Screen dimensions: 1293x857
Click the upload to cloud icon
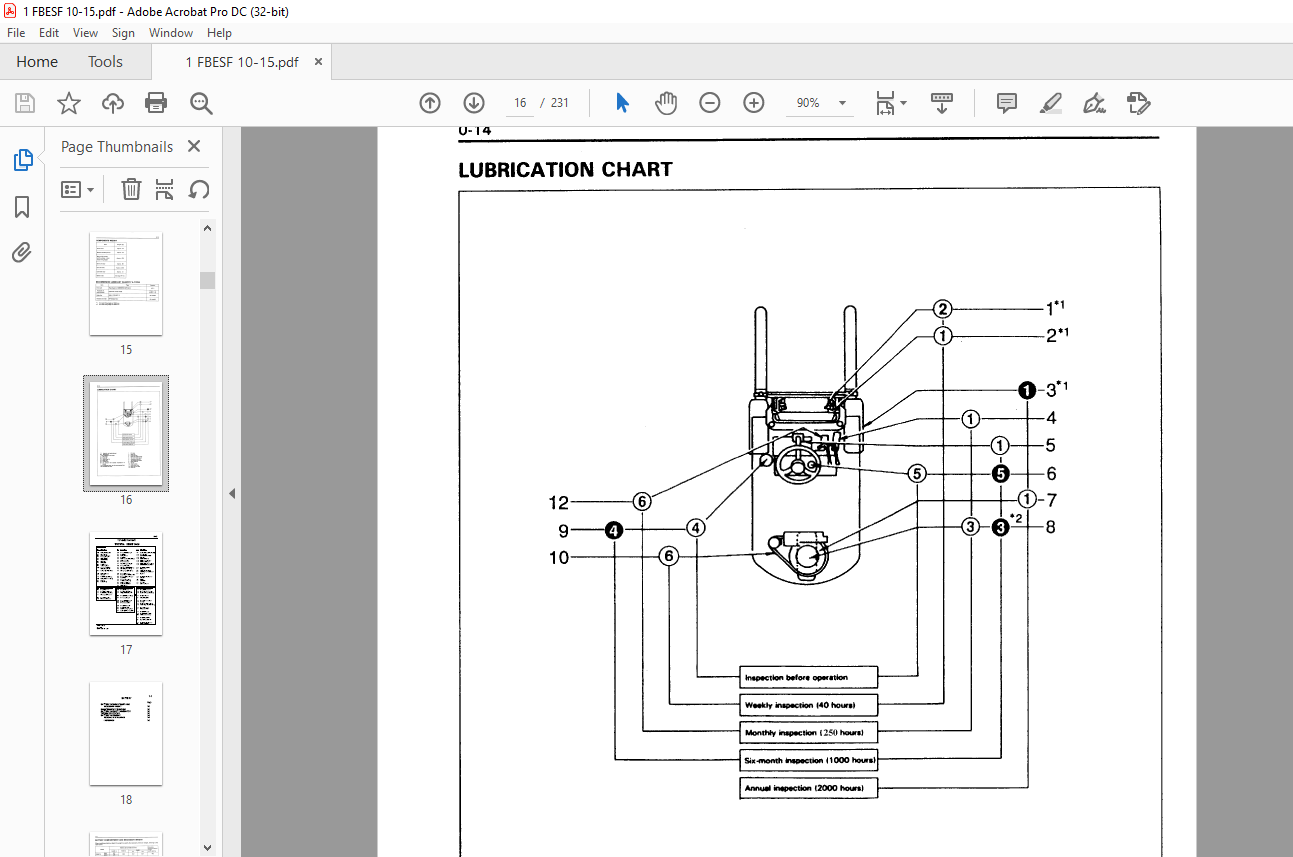(113, 103)
